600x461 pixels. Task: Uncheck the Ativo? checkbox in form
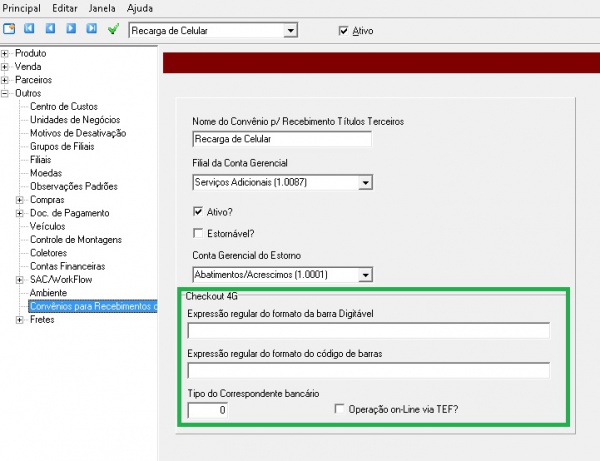point(198,211)
